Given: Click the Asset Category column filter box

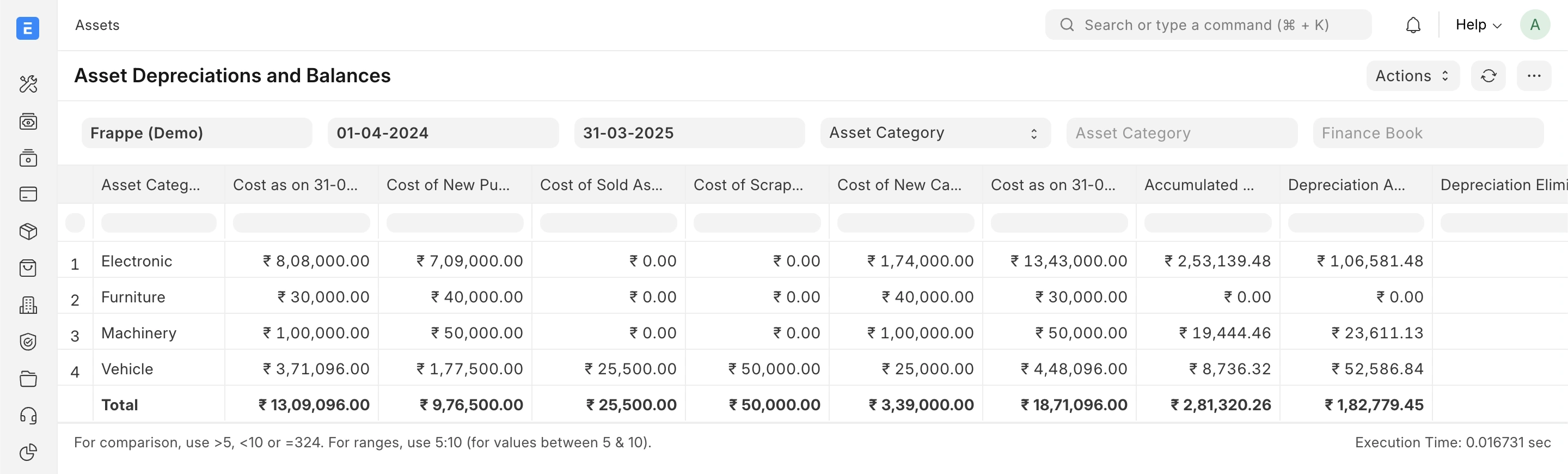Looking at the screenshot, I should coord(158,222).
